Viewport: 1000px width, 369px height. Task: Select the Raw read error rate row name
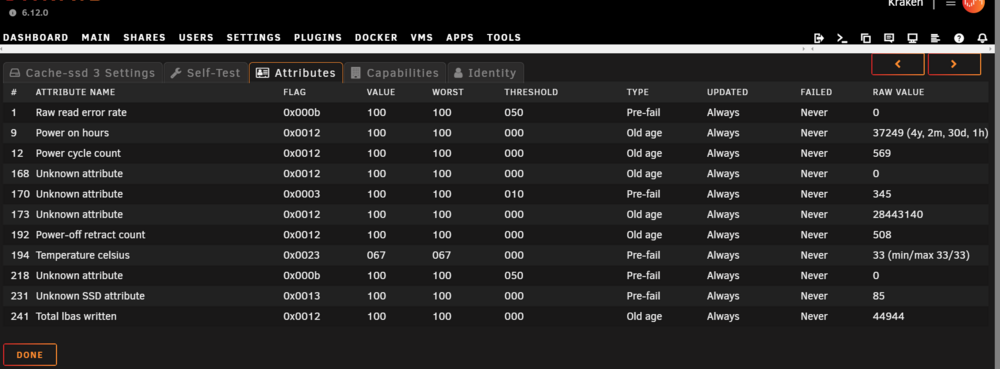pyautogui.click(x=81, y=112)
